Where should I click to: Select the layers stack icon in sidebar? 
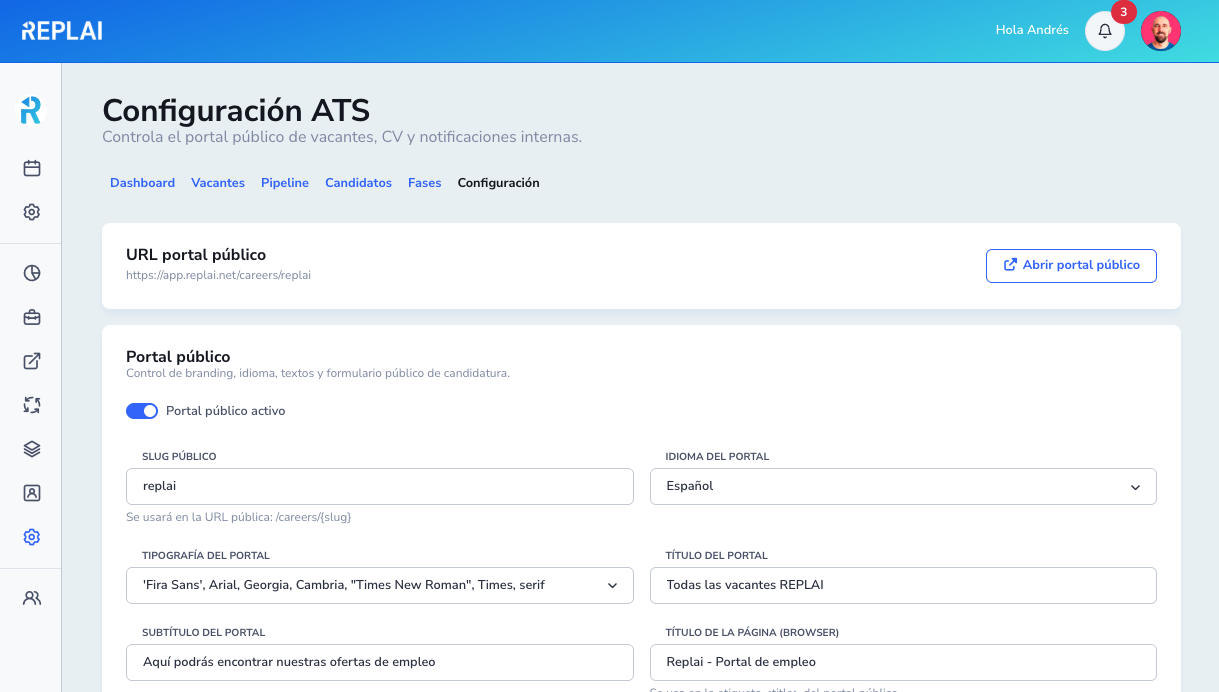31,449
